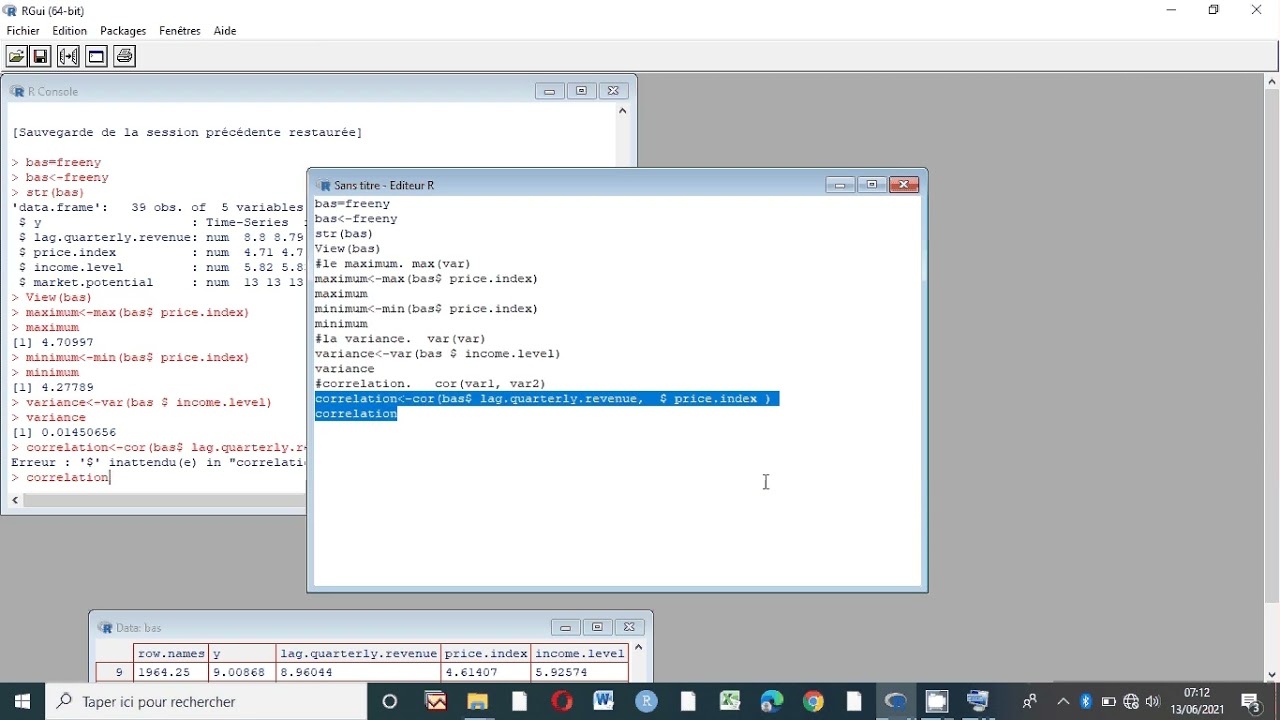Image resolution: width=1280 pixels, height=720 pixels.
Task: Click the R Console scroll-up arrow
Action: pos(622,111)
